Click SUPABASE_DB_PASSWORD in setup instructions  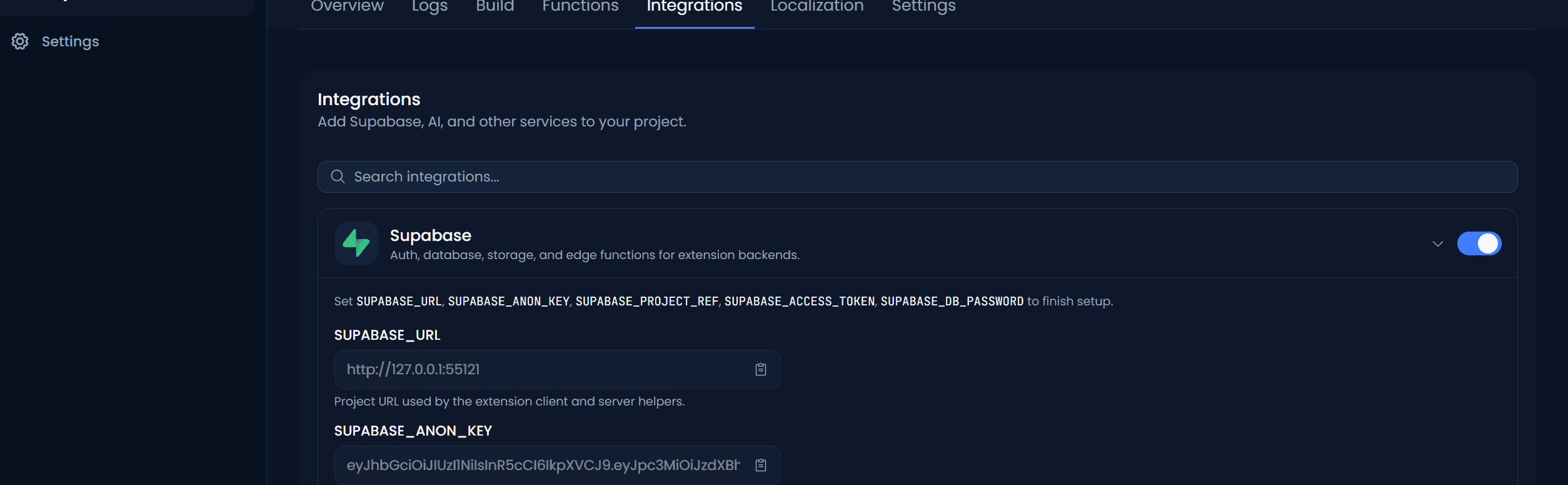click(x=952, y=301)
